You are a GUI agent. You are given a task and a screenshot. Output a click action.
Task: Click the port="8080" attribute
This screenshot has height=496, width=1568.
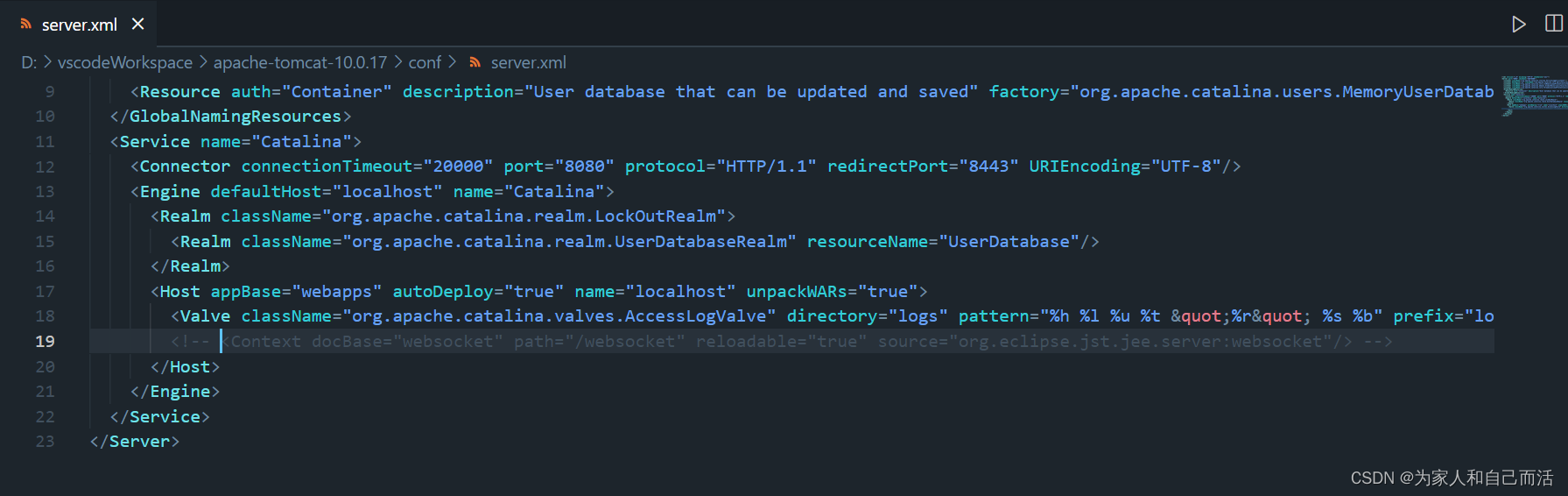pyautogui.click(x=559, y=167)
